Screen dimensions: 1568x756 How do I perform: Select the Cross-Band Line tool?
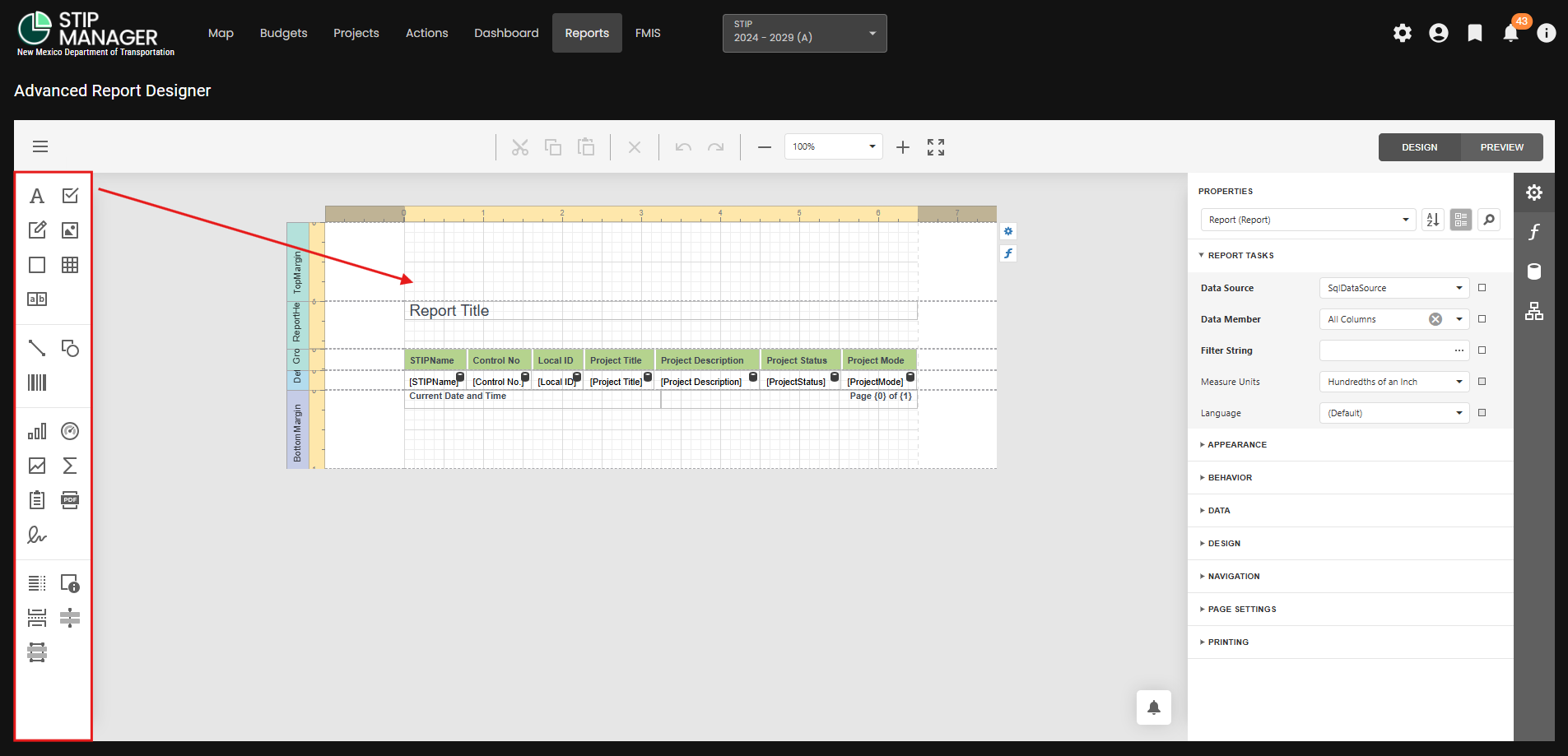pyautogui.click(x=70, y=618)
